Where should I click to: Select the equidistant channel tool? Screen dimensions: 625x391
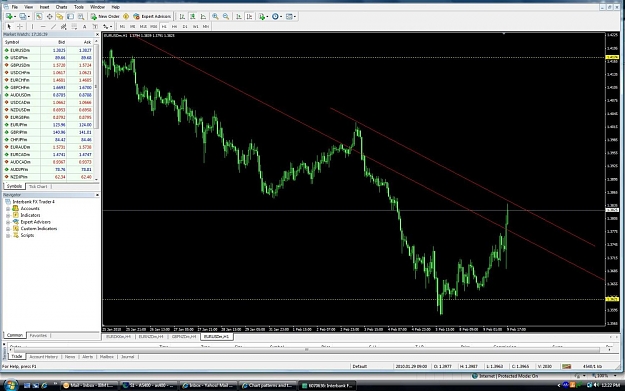point(64,26)
